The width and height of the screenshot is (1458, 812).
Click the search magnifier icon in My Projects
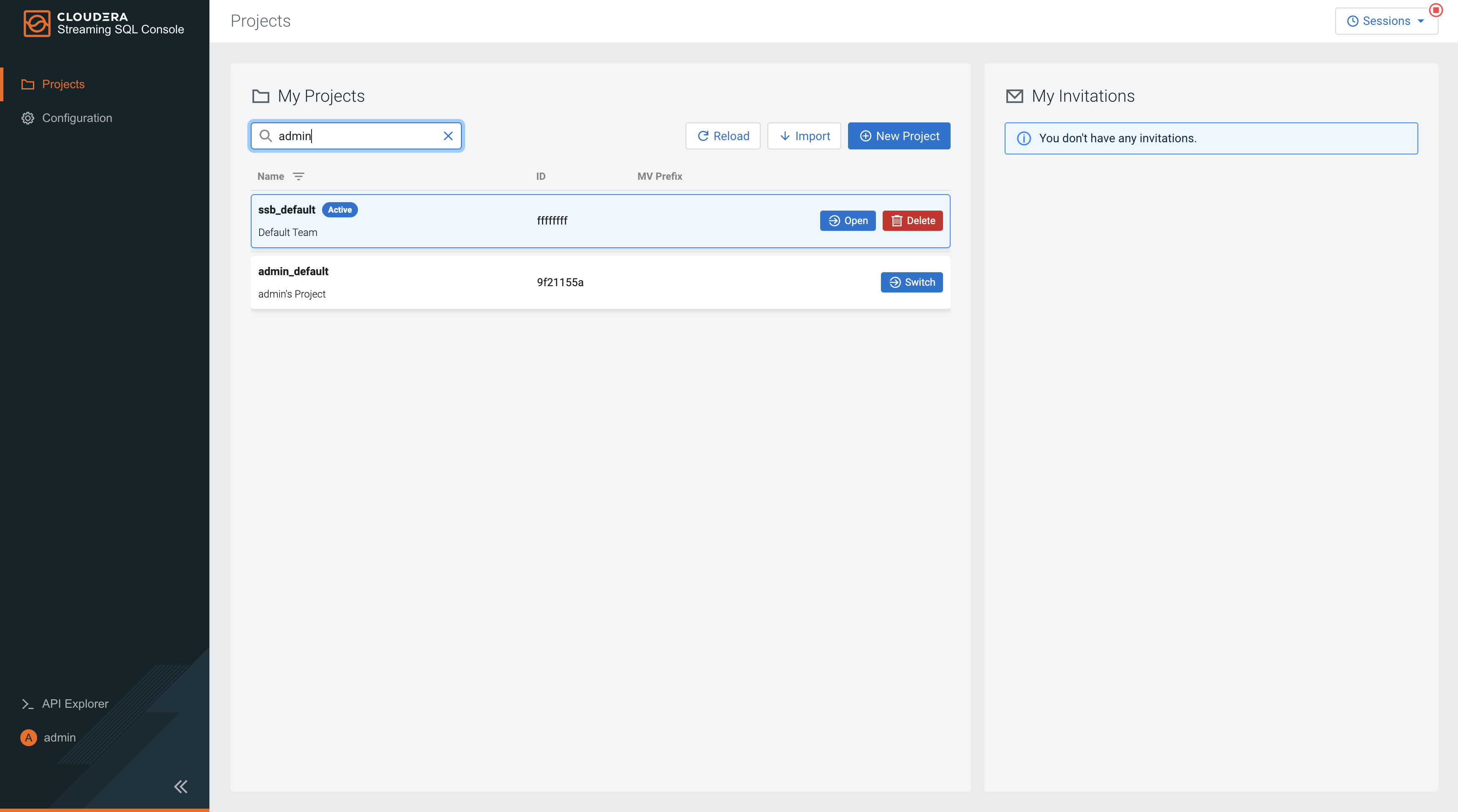point(267,136)
